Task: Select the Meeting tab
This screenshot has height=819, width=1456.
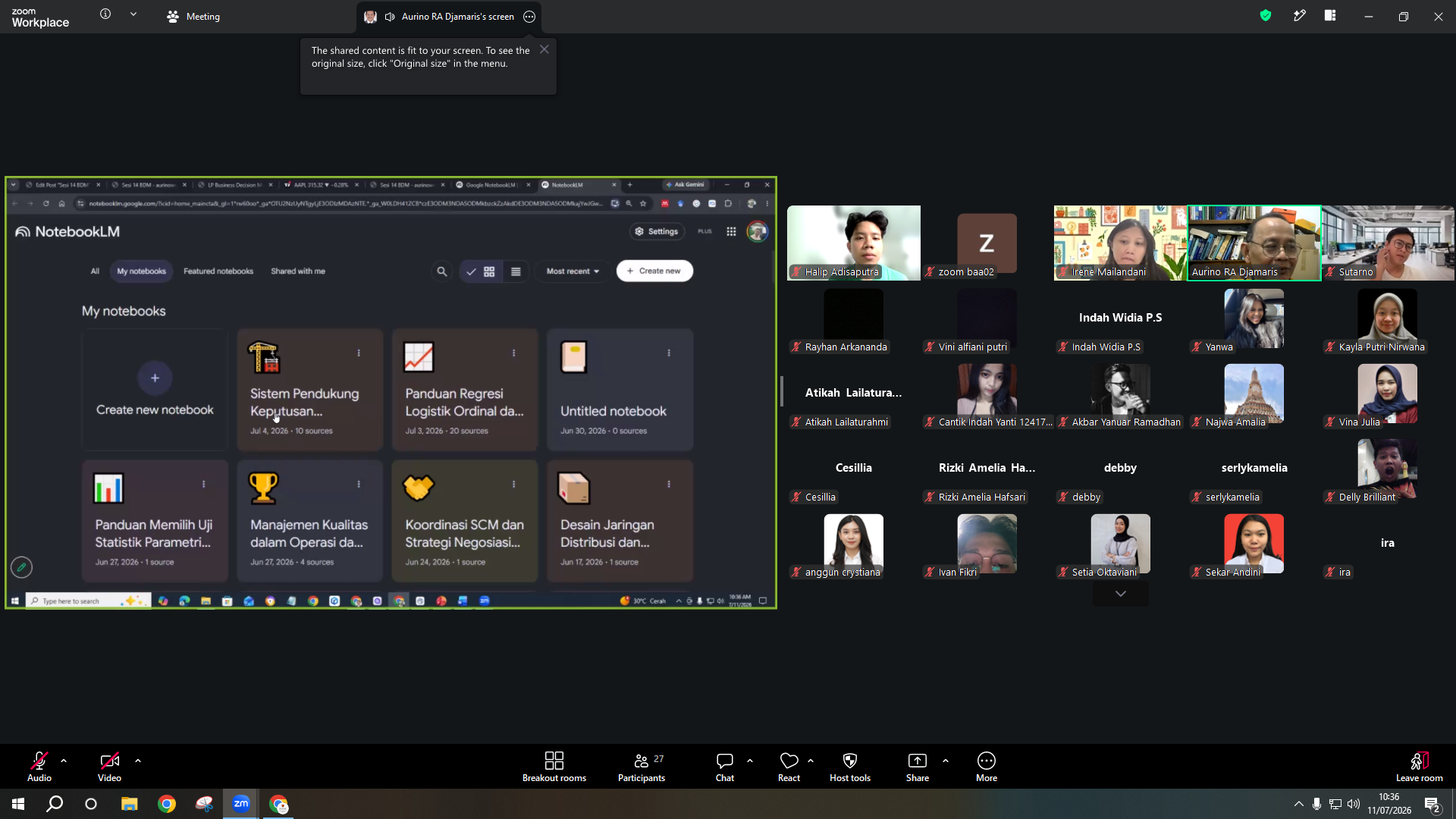Action: [x=193, y=16]
